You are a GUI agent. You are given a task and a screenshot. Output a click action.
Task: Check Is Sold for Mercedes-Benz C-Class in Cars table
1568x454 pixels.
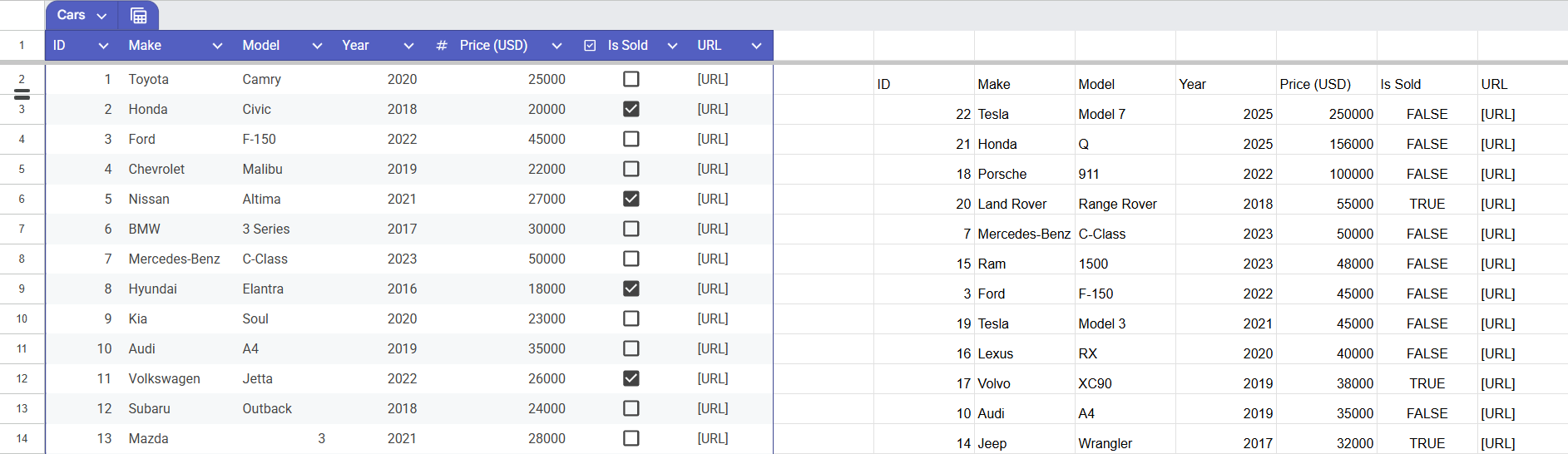tap(631, 259)
